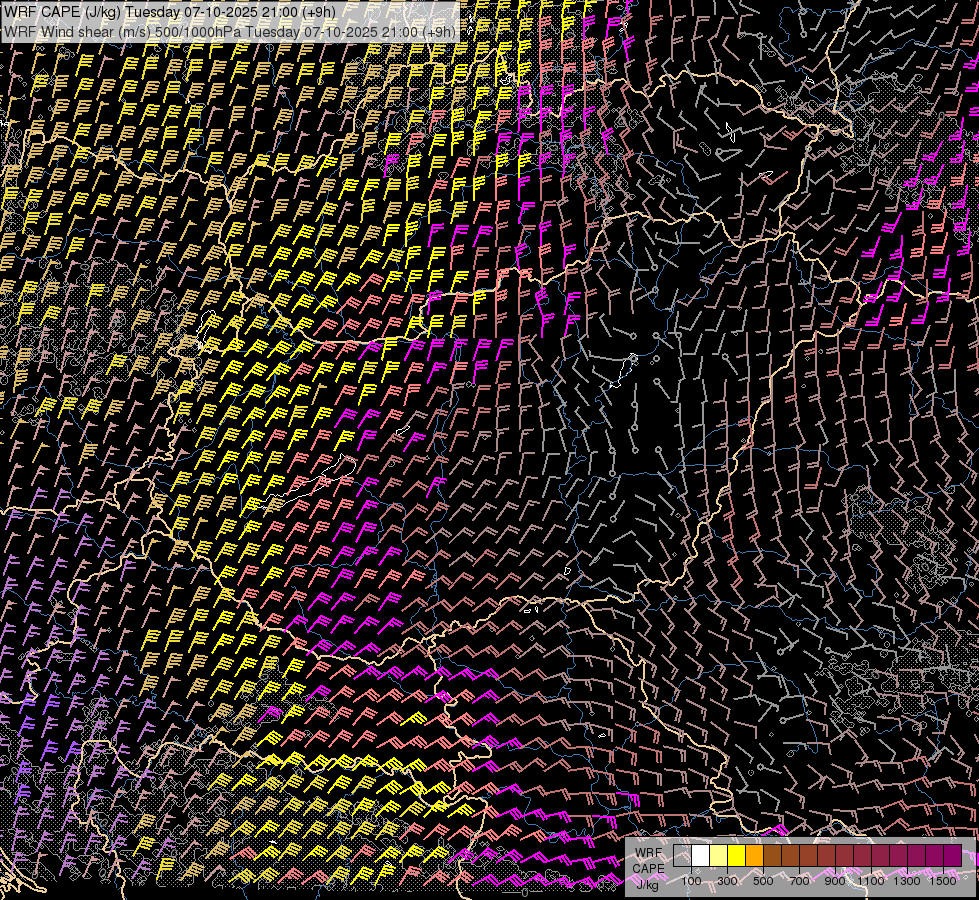The width and height of the screenshot is (979, 900).
Task: Click the CAPE text in legend box
Action: coord(650,868)
